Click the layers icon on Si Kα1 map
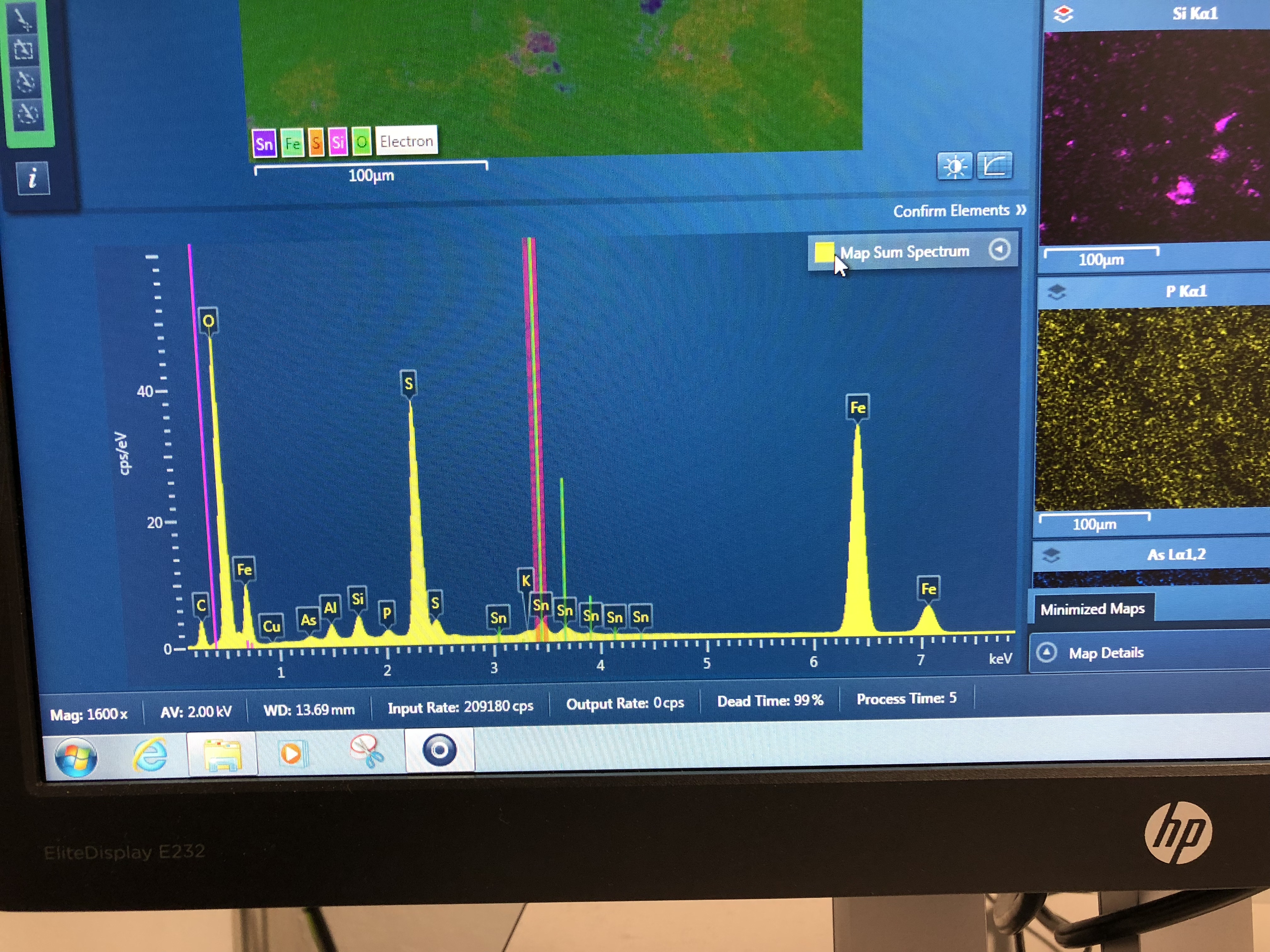 (1063, 14)
